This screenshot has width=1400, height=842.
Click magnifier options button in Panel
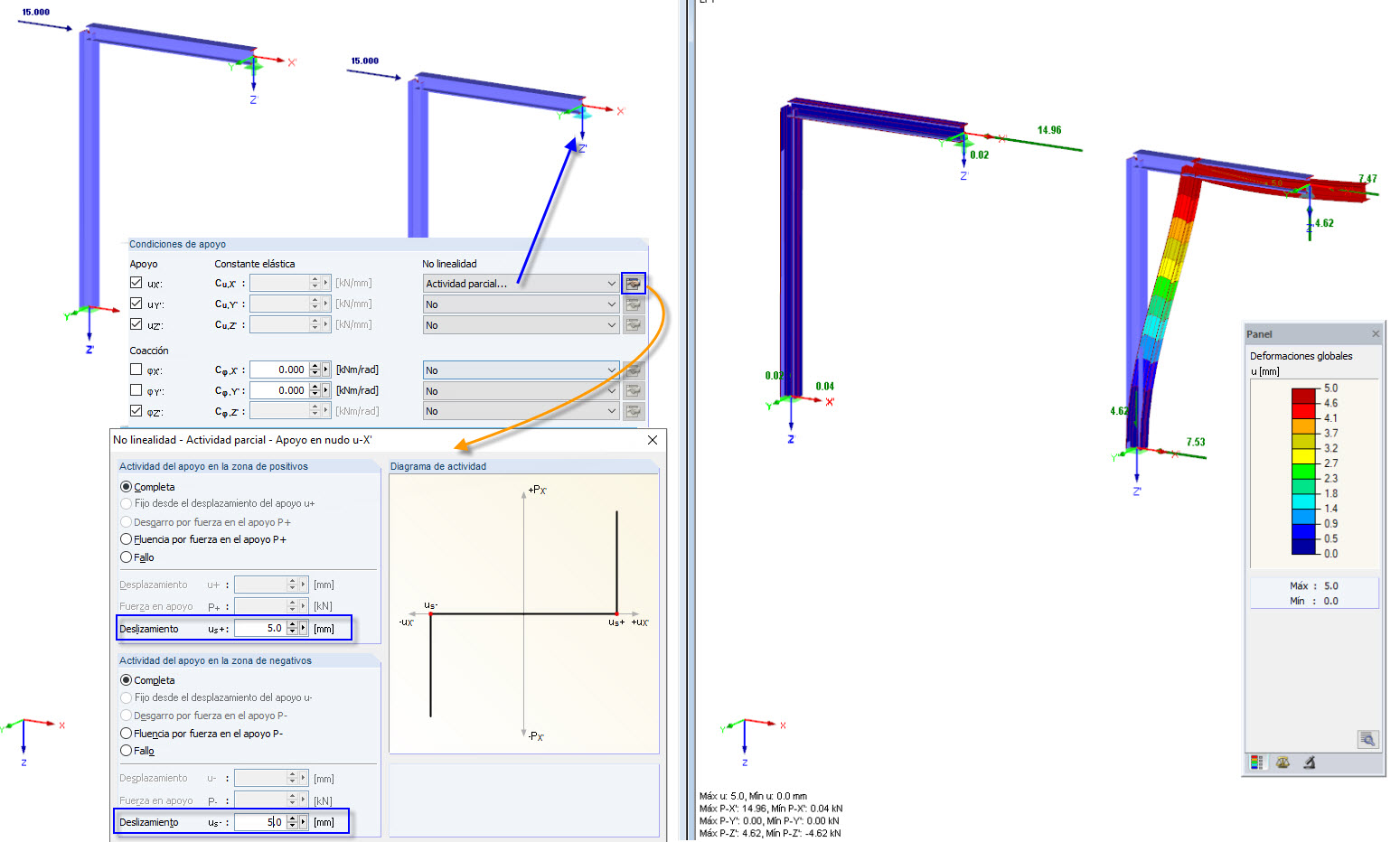pos(1367,739)
